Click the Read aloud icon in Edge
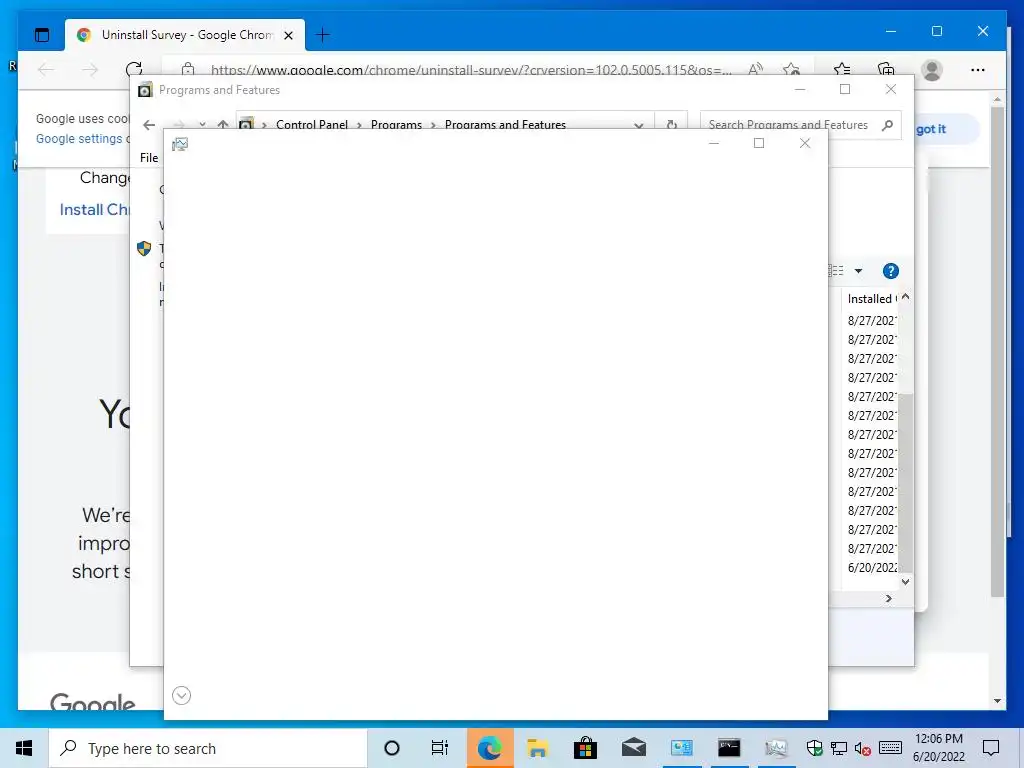The width and height of the screenshot is (1024, 768). pos(756,69)
